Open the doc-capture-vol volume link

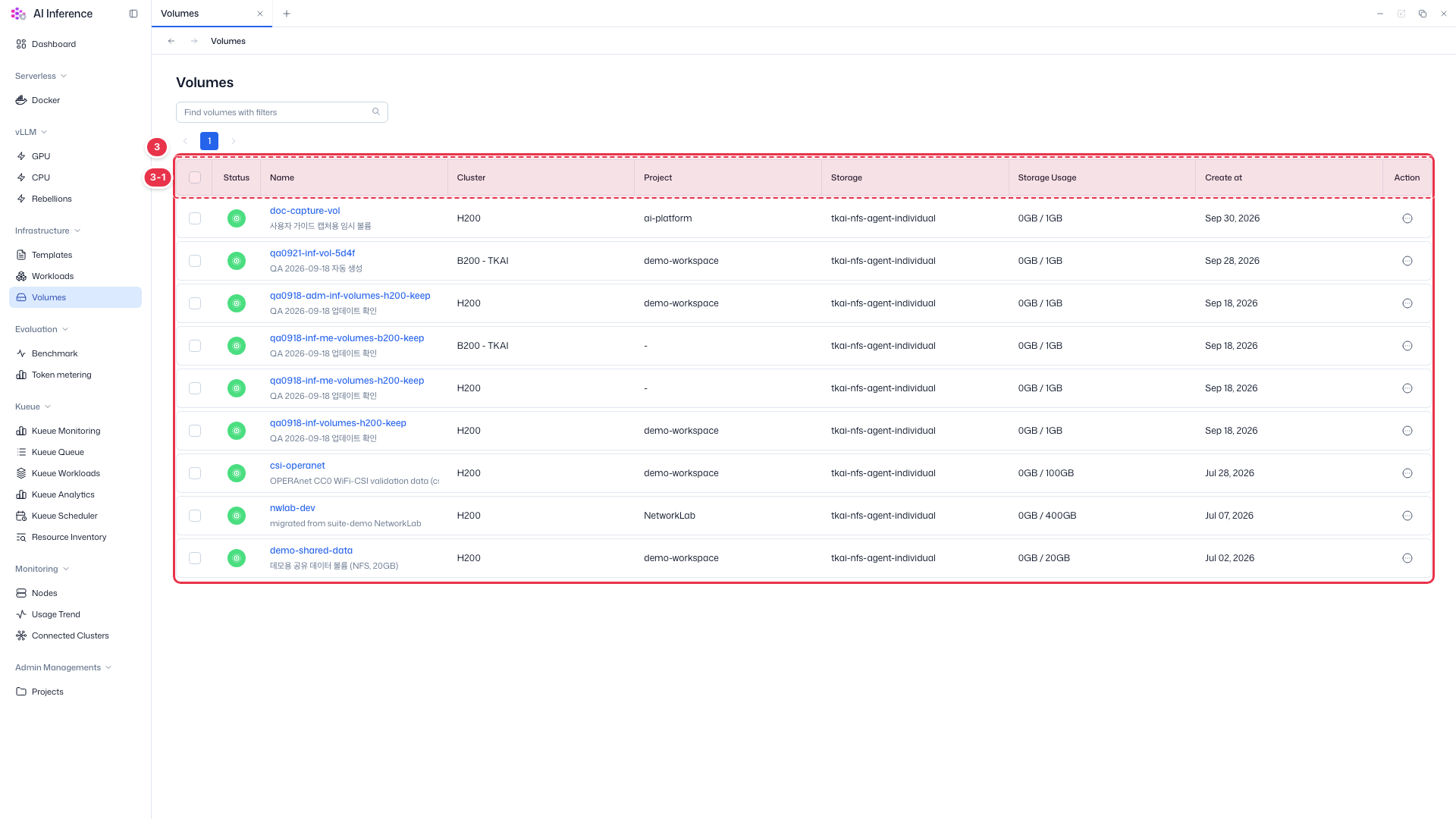tap(305, 211)
